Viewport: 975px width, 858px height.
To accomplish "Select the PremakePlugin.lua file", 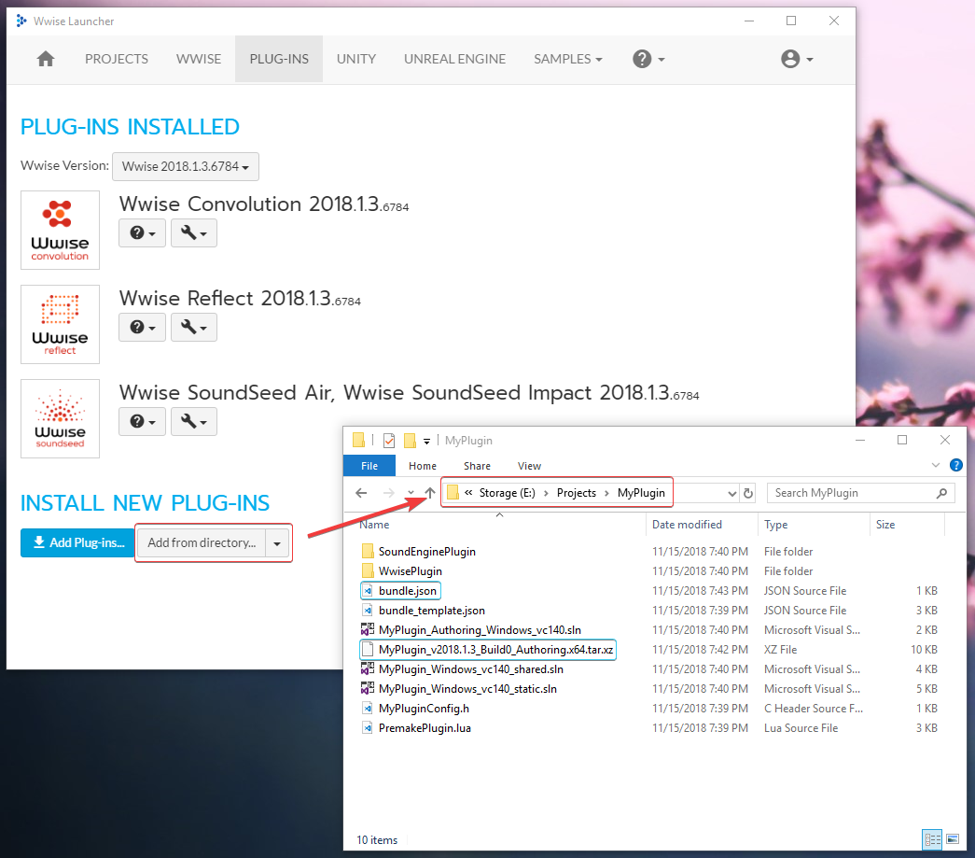I will 425,728.
